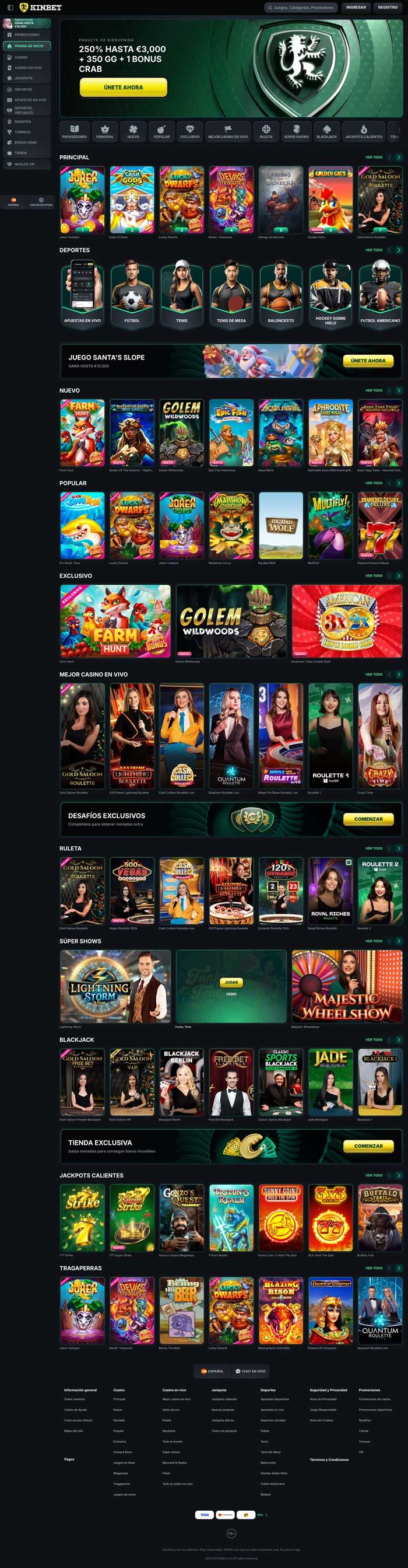Select the Popular bomb category icon
The height and width of the screenshot is (1568, 408).
click(x=161, y=131)
